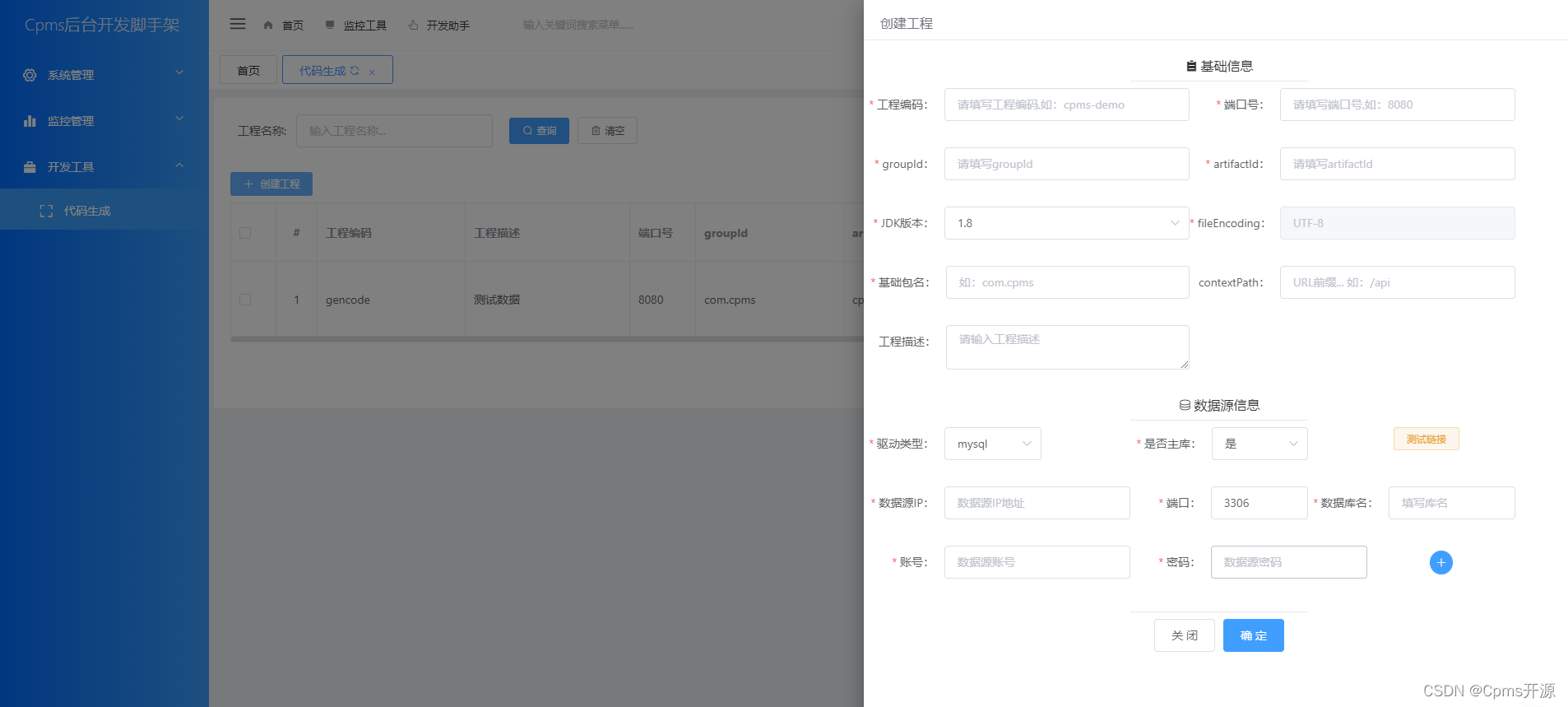Focus the 基础包名 input field
Screen dimensions: 1568x707
tap(1067, 282)
